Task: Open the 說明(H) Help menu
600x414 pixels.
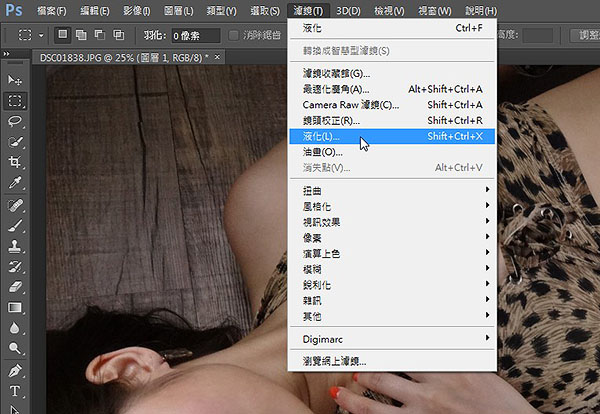Action: pos(481,11)
